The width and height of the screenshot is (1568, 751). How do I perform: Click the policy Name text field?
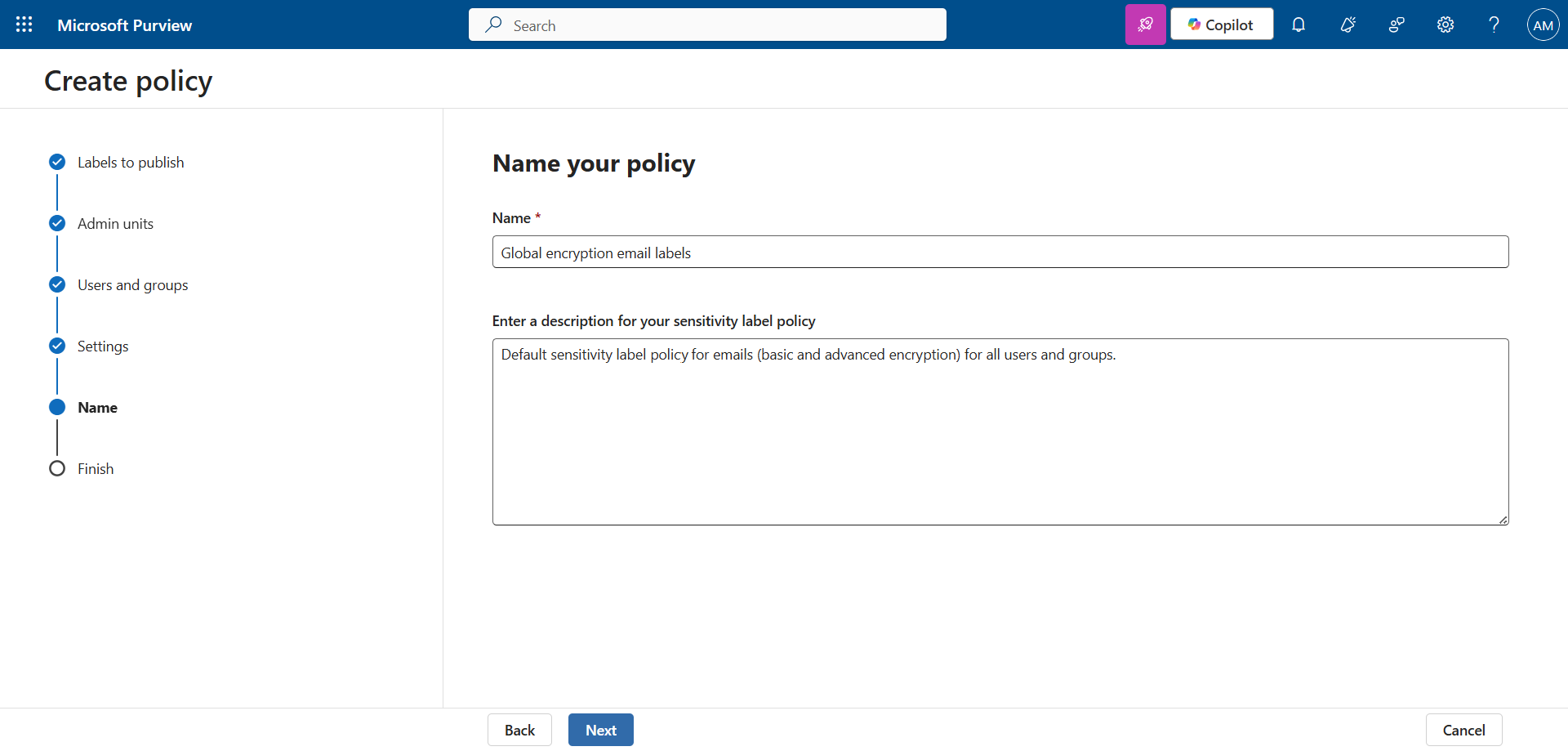(x=1000, y=253)
